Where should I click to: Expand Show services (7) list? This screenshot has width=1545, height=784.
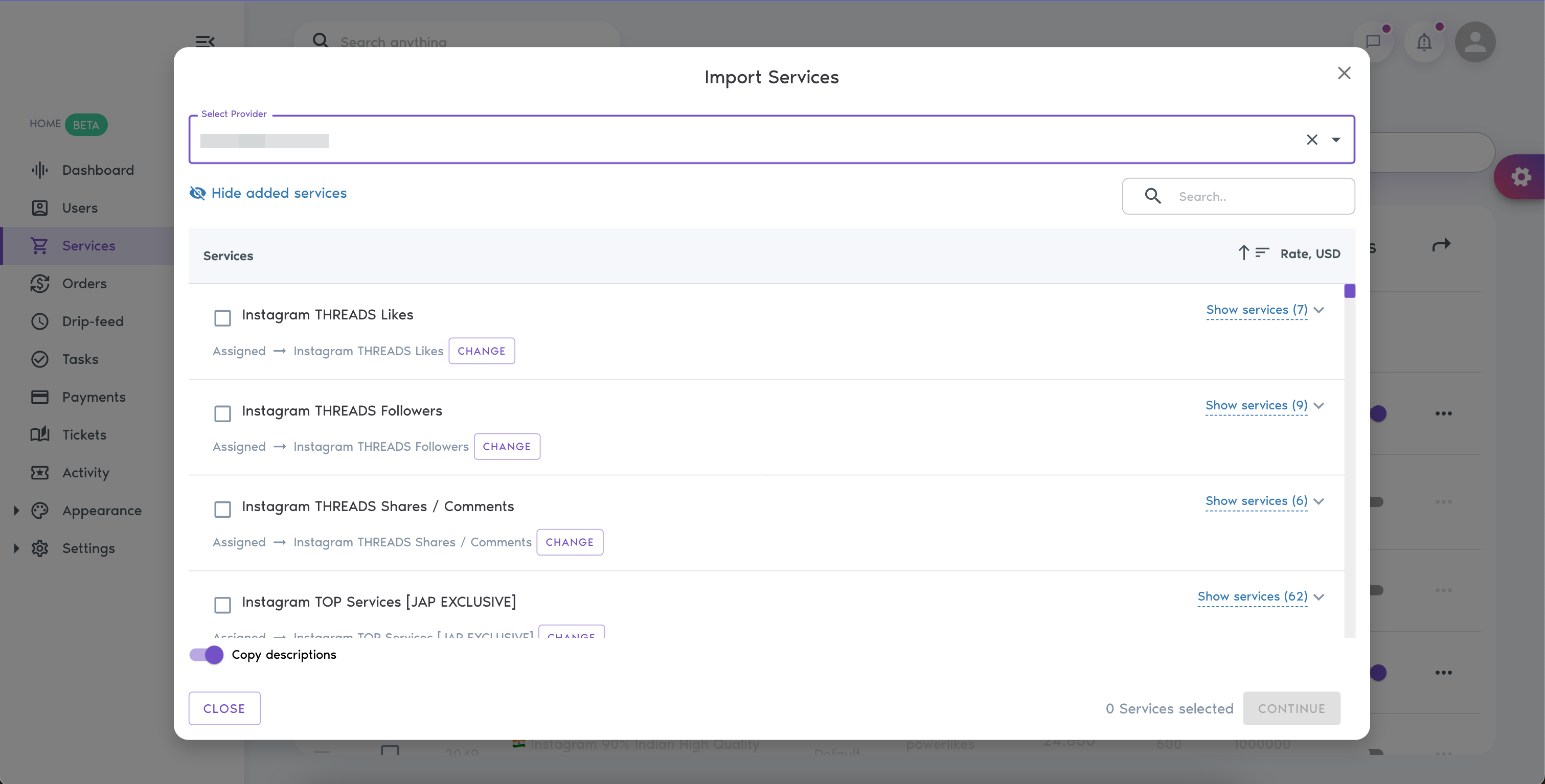click(1264, 310)
